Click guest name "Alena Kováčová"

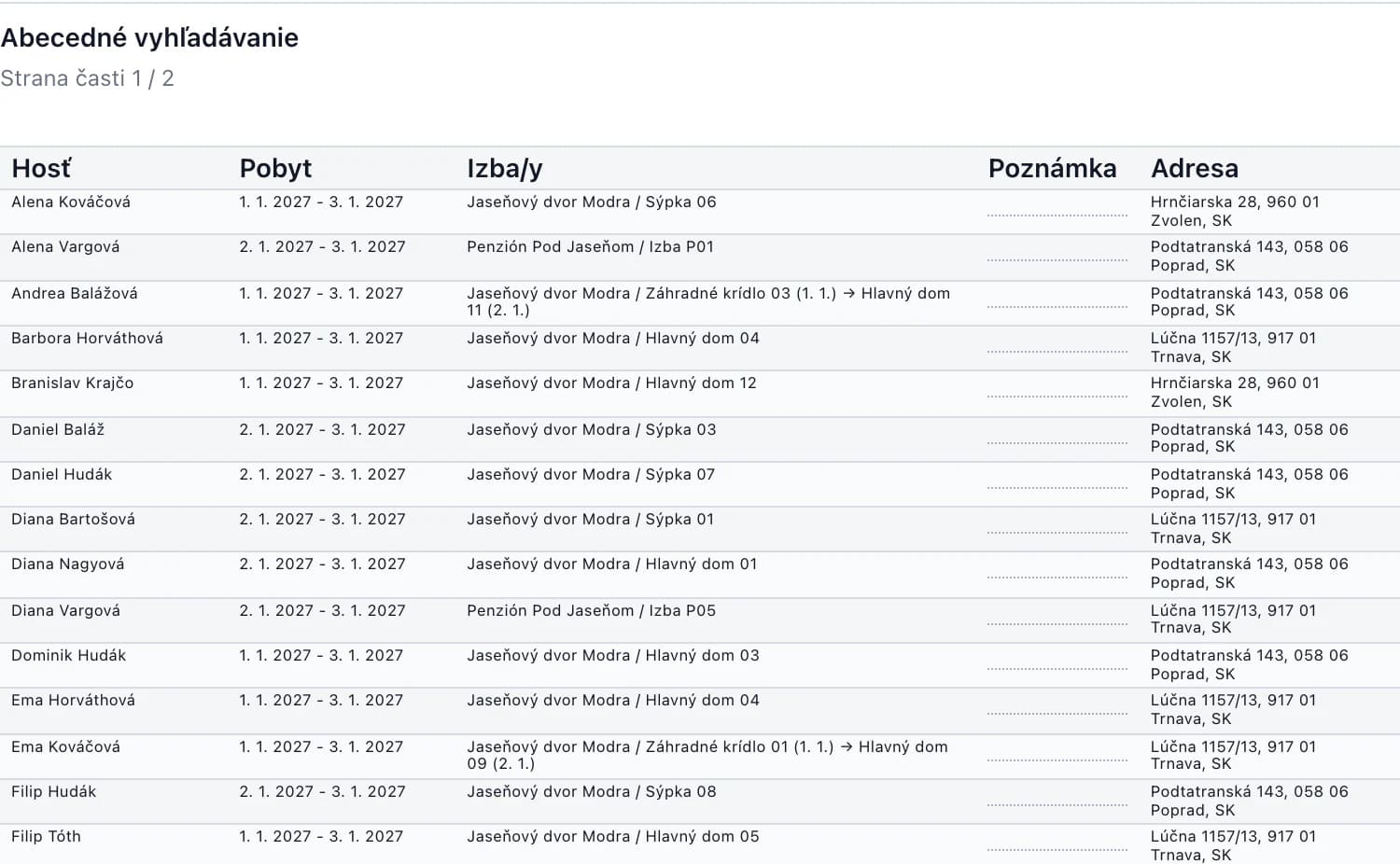coord(71,202)
